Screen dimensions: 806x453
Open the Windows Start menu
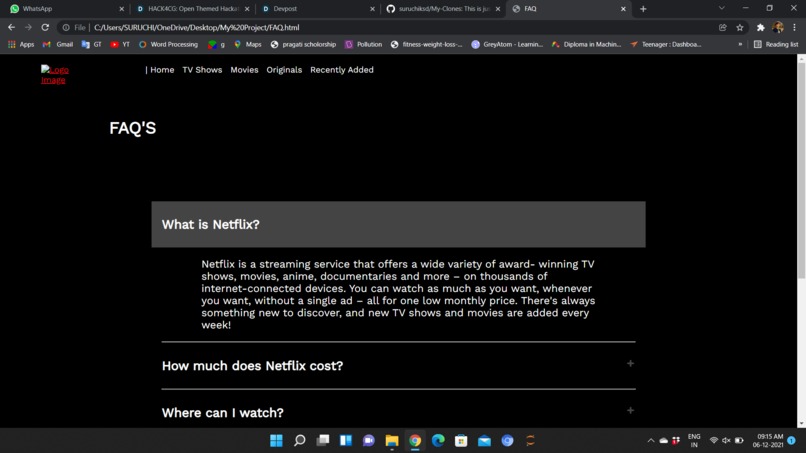pyautogui.click(x=276, y=441)
